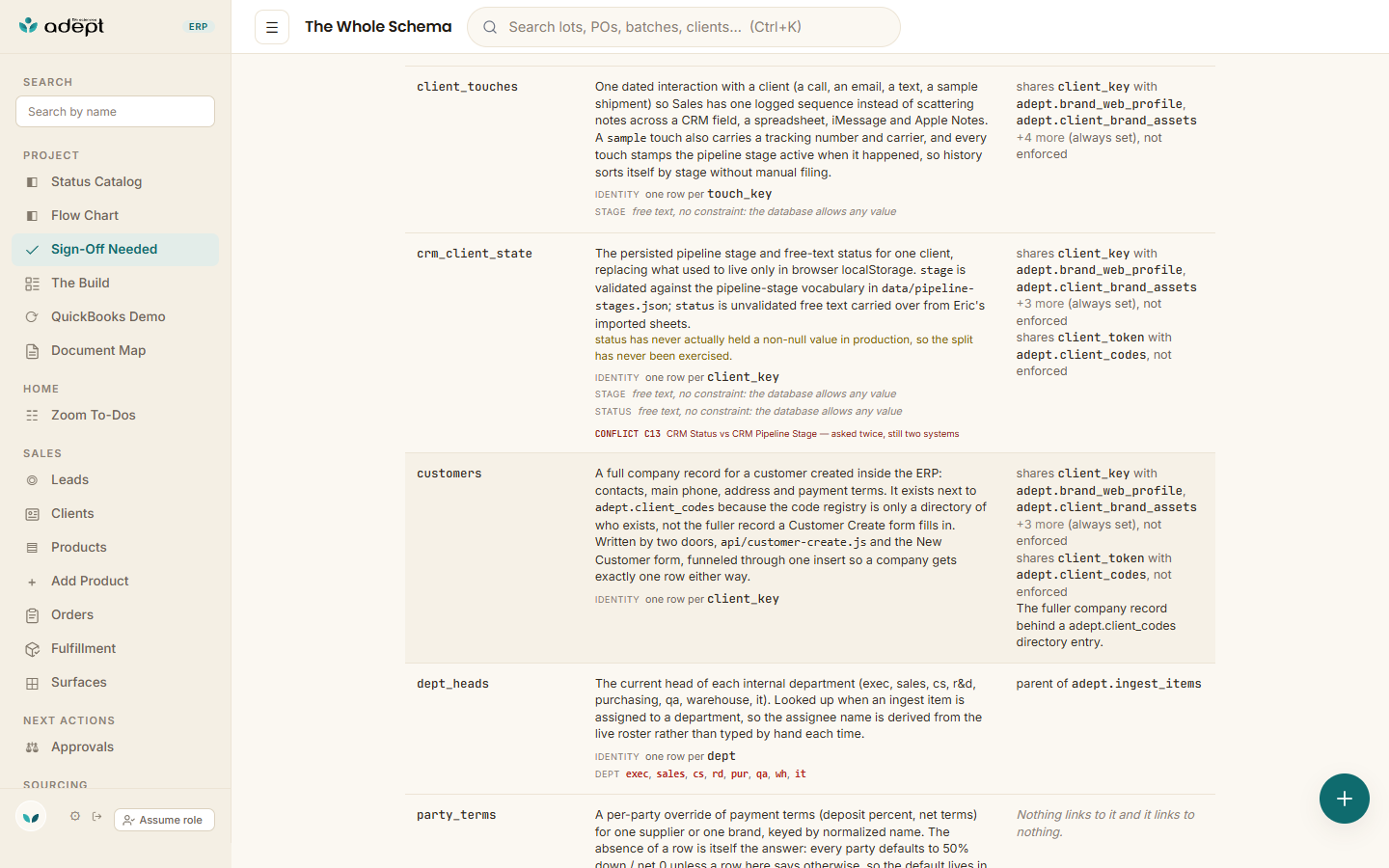Click the dept_heads table name

tap(452, 684)
